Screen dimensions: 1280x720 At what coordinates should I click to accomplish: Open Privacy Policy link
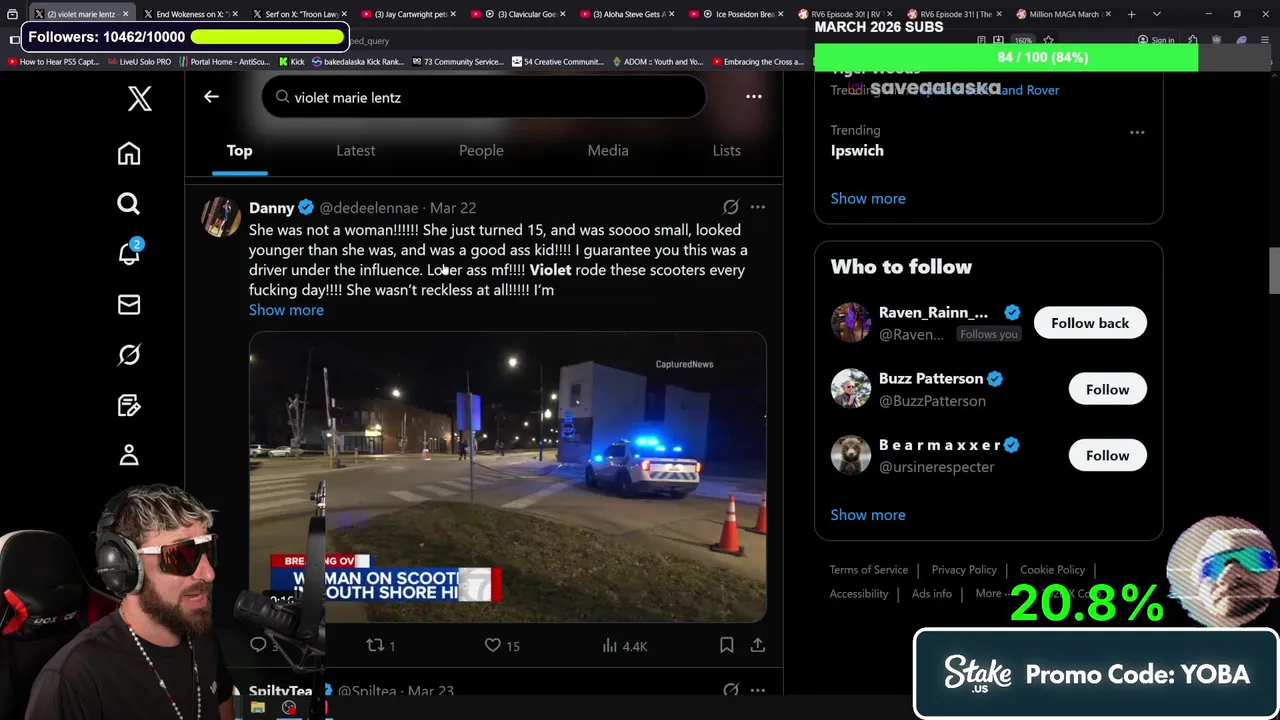964,570
